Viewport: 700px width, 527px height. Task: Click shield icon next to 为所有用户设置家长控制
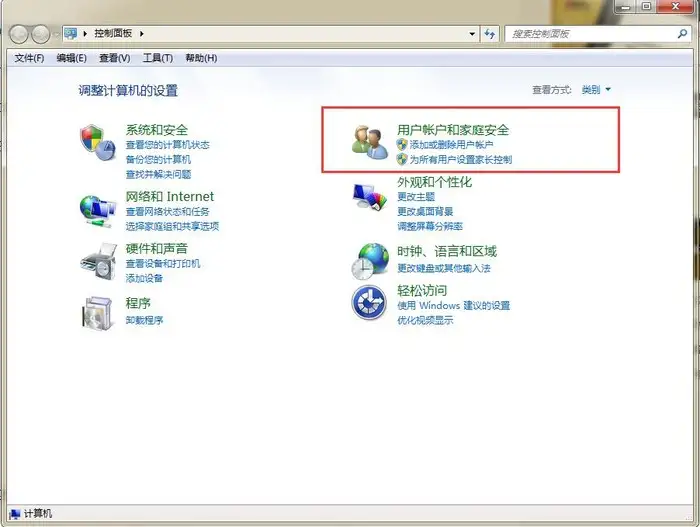tap(402, 159)
